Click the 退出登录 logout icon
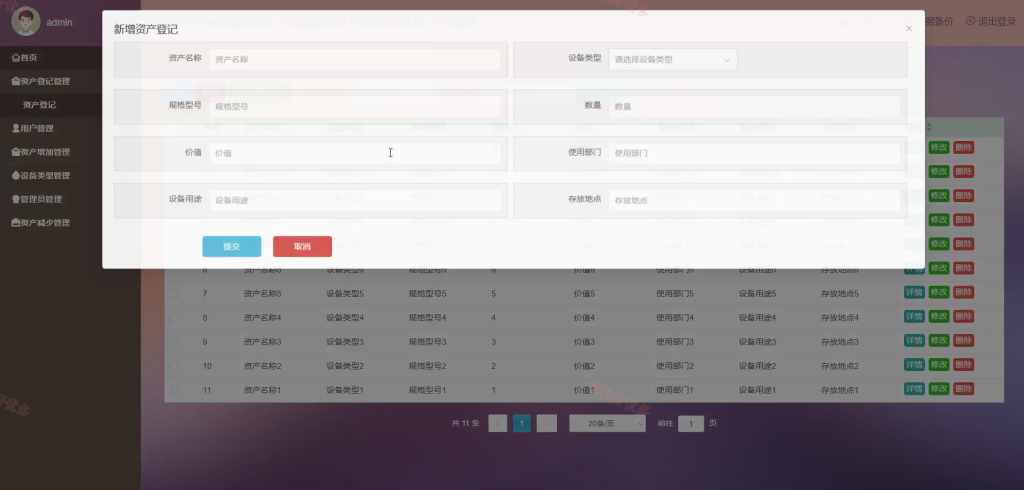Viewport: 1024px width, 490px height. coord(970,21)
